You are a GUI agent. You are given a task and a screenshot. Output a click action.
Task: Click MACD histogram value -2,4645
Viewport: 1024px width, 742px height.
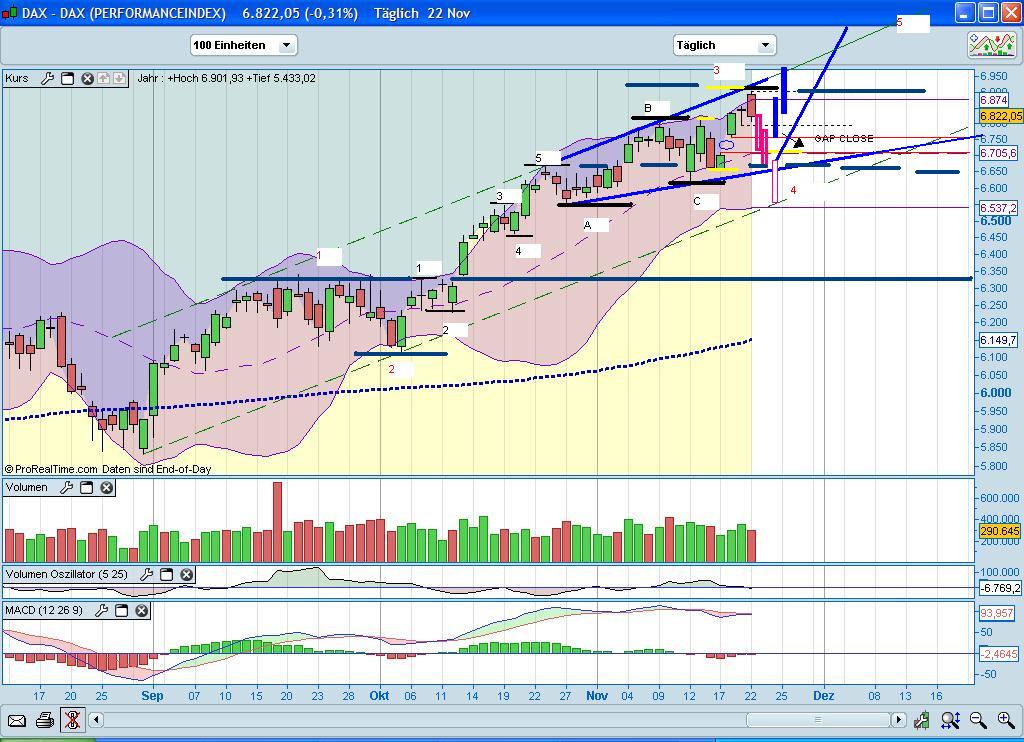[x=999, y=654]
